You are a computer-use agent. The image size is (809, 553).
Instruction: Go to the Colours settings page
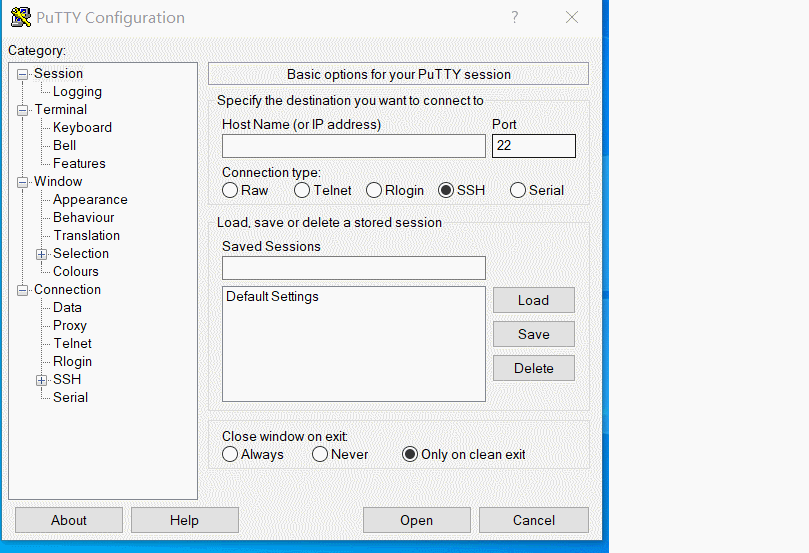(76, 271)
